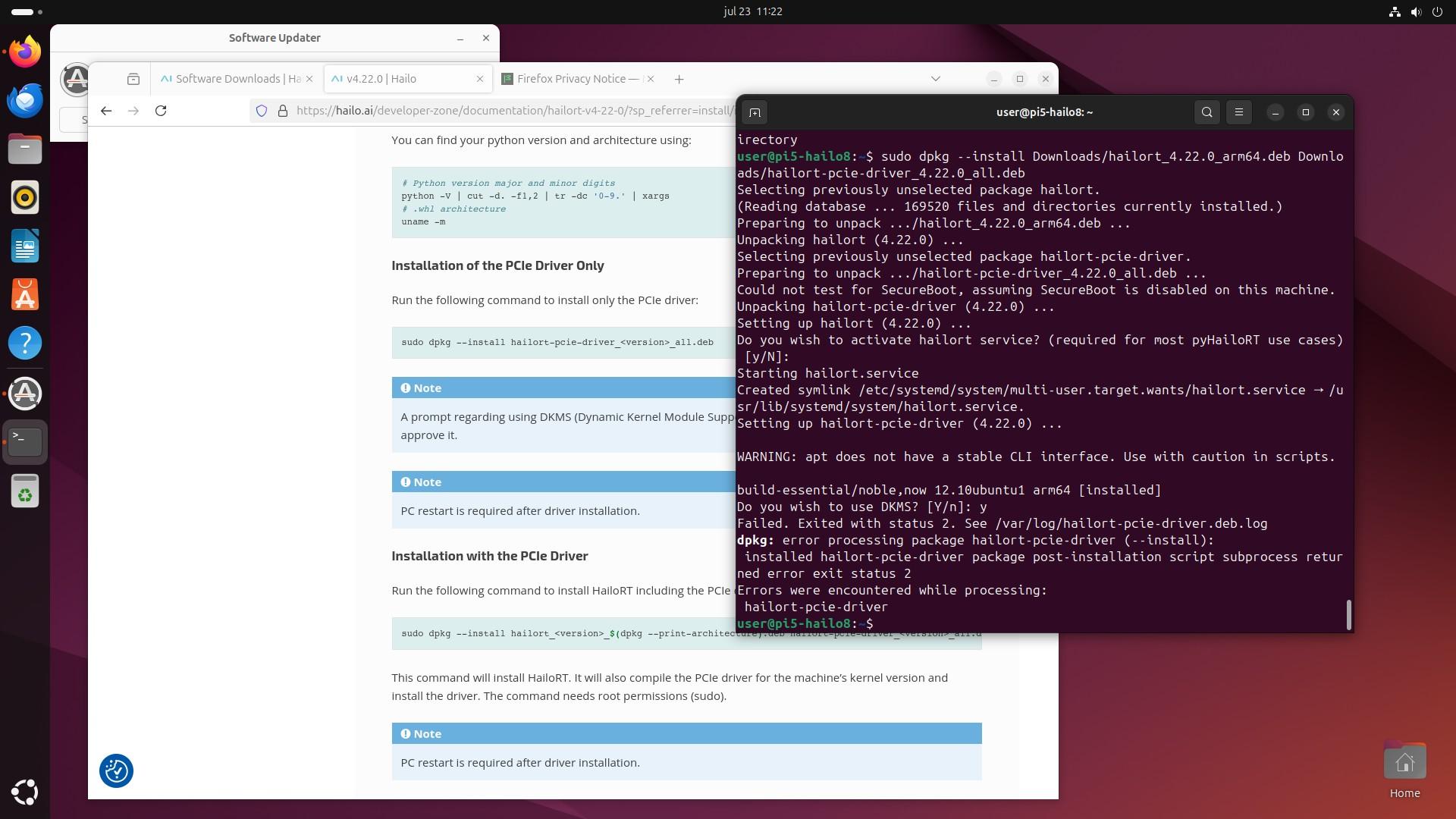
Task: Go back in Firefox history
Action: [x=106, y=111]
